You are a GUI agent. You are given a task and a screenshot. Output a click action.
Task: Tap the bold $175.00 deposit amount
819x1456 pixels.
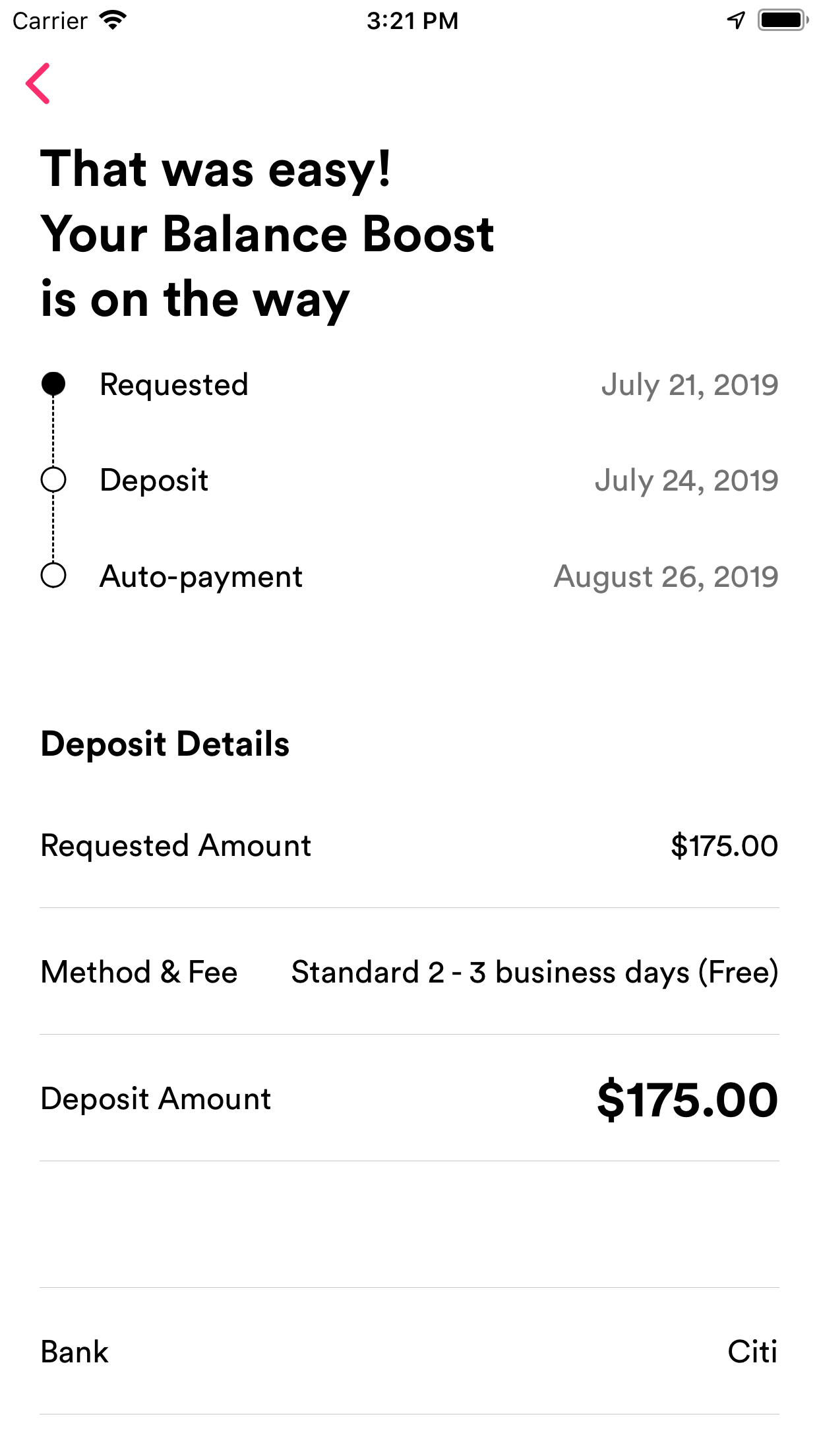(687, 1099)
